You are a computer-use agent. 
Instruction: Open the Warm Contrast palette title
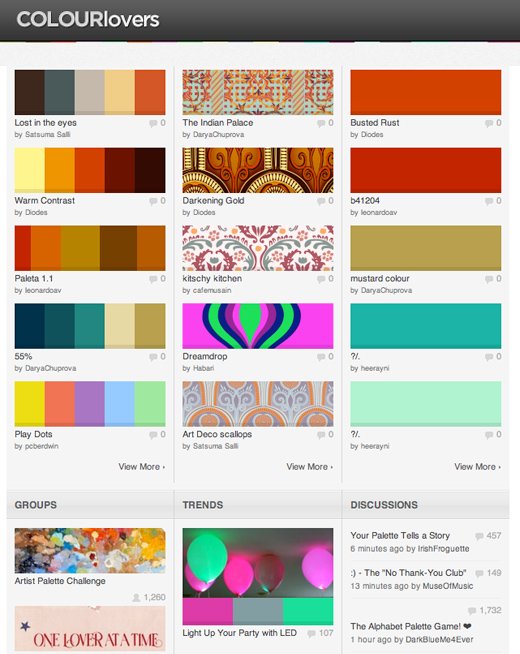[x=45, y=201]
